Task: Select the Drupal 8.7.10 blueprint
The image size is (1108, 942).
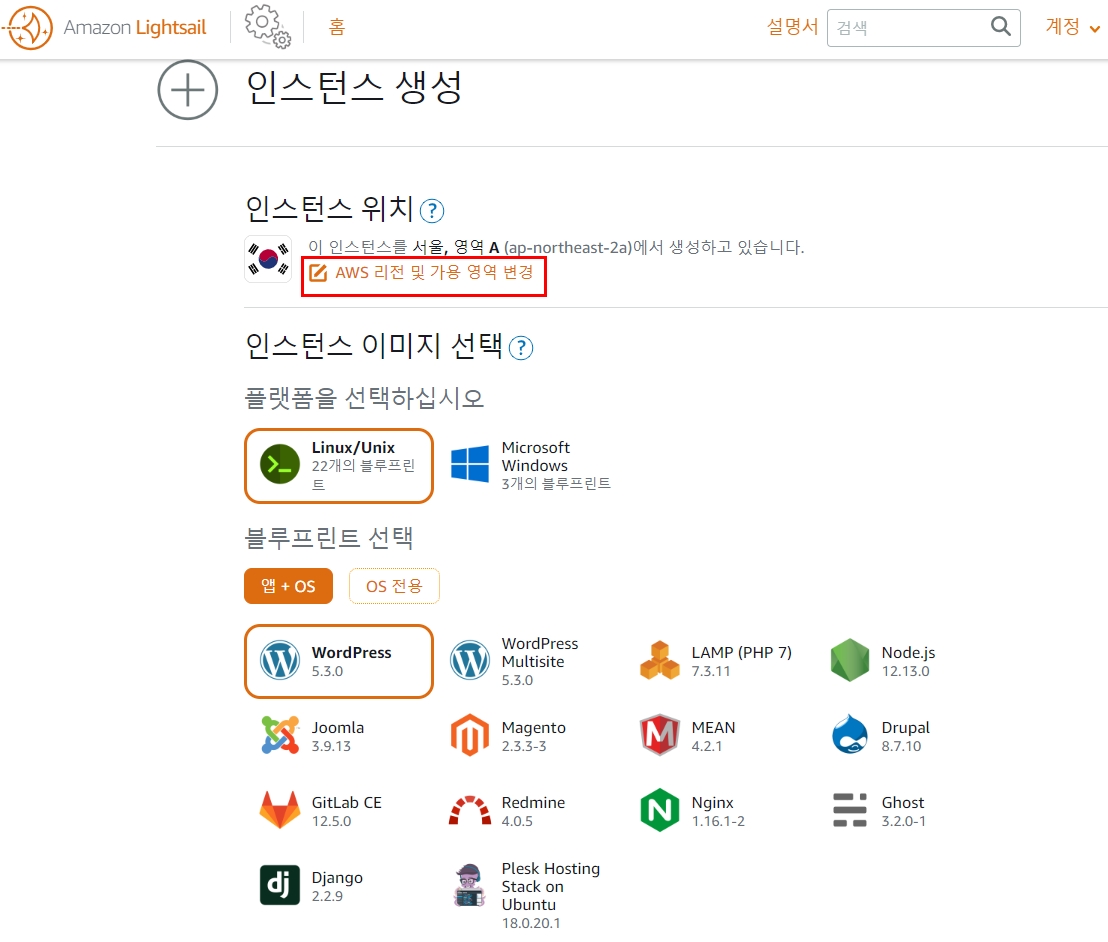Action: pyautogui.click(x=880, y=736)
